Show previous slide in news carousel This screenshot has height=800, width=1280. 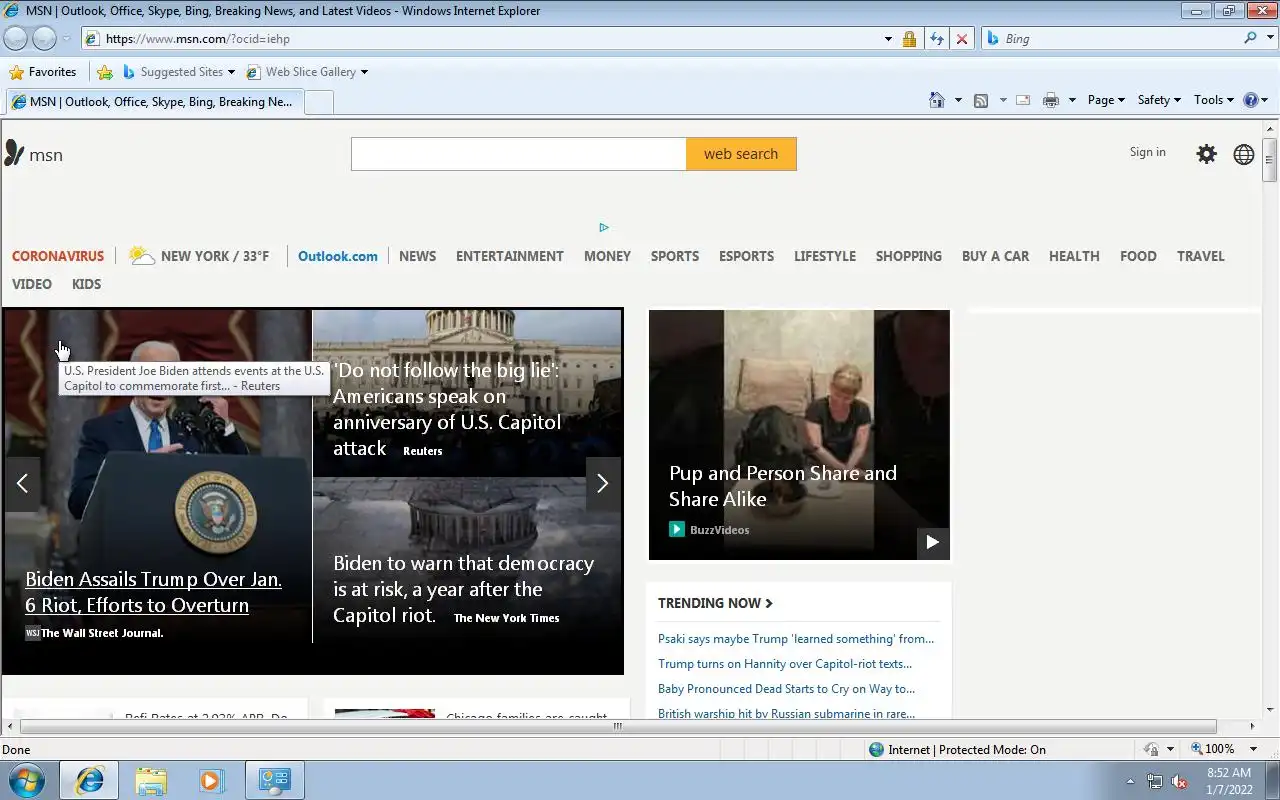click(22, 484)
